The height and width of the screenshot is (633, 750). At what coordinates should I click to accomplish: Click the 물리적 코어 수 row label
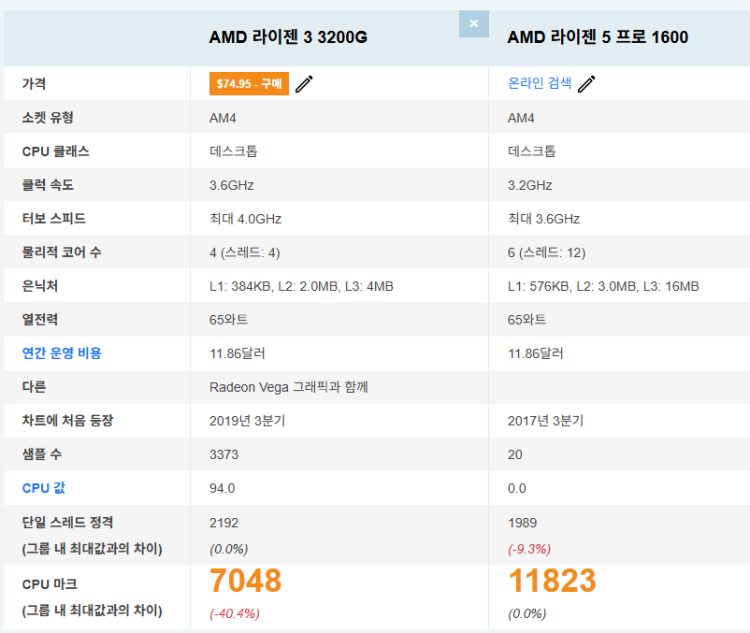click(62, 252)
